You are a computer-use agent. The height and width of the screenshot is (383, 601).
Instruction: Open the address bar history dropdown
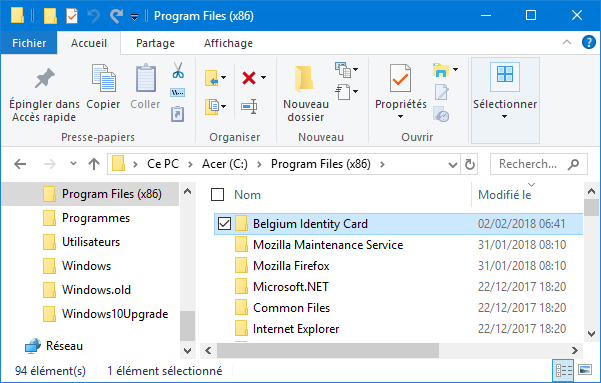coord(453,164)
